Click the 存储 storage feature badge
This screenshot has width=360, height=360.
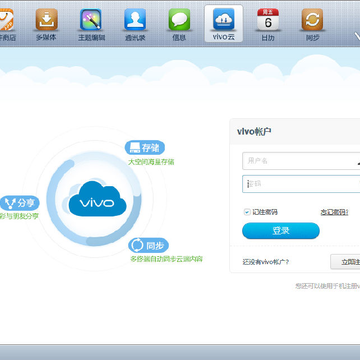point(145,148)
